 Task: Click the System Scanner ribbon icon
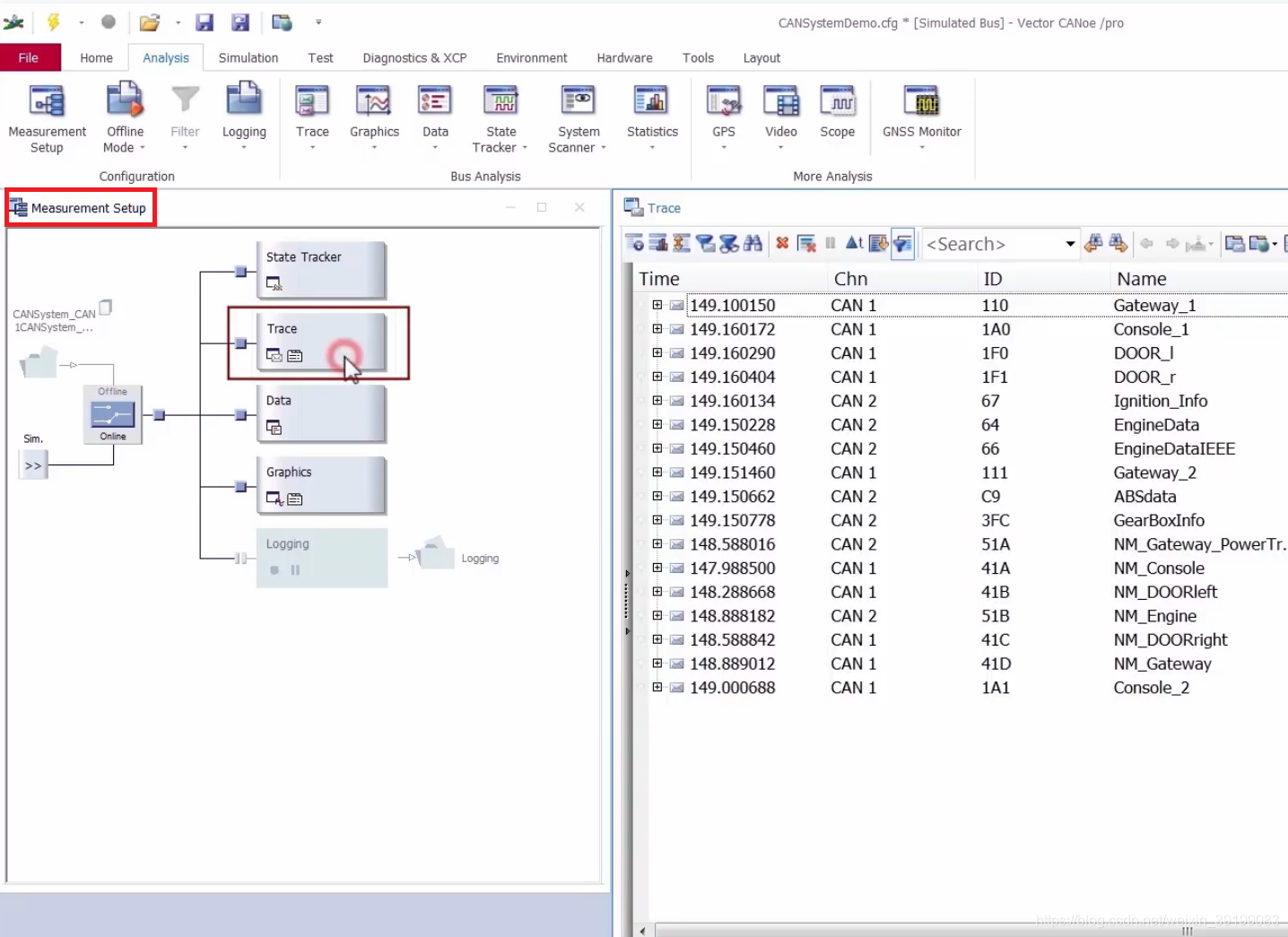(579, 118)
